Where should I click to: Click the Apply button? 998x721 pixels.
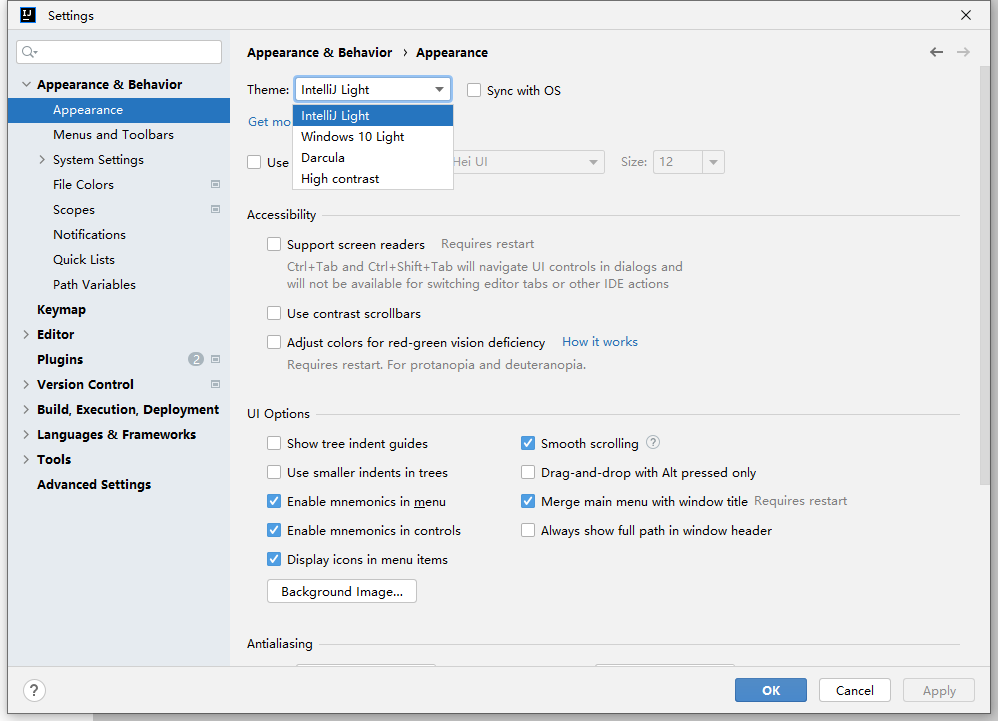[939, 690]
